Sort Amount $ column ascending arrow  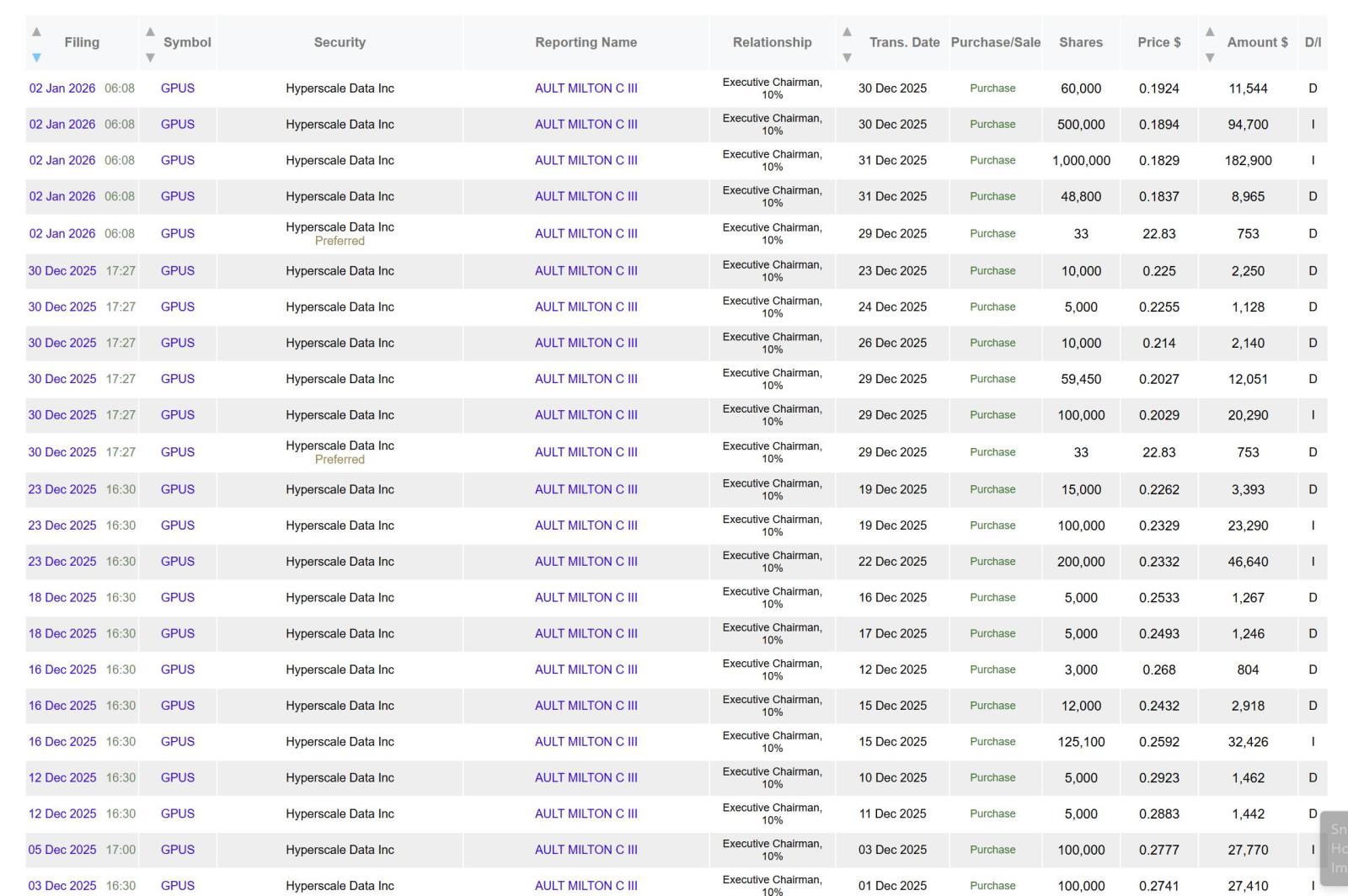[1210, 32]
